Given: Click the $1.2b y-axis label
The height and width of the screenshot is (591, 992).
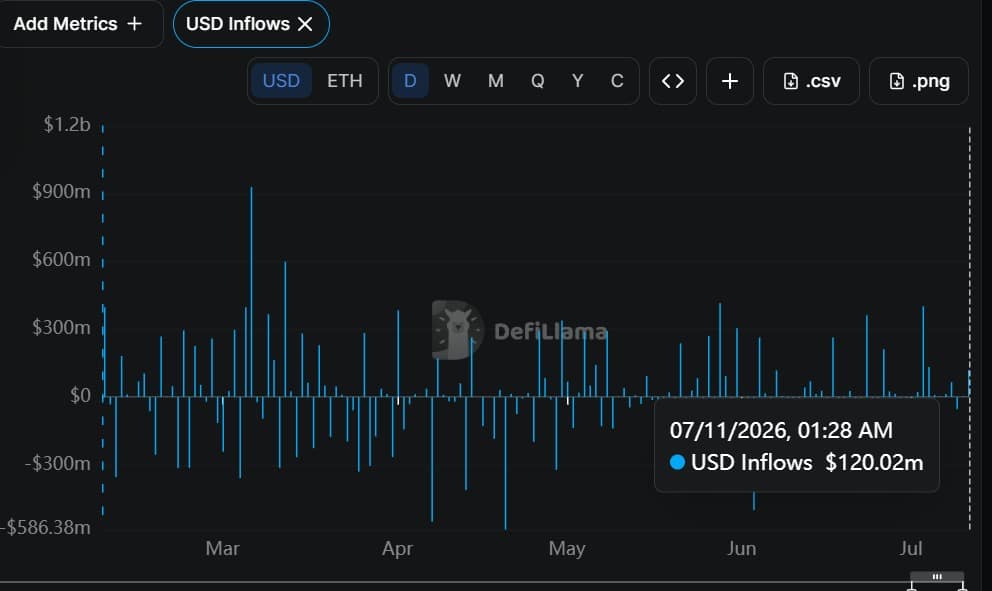Looking at the screenshot, I should pos(66,124).
